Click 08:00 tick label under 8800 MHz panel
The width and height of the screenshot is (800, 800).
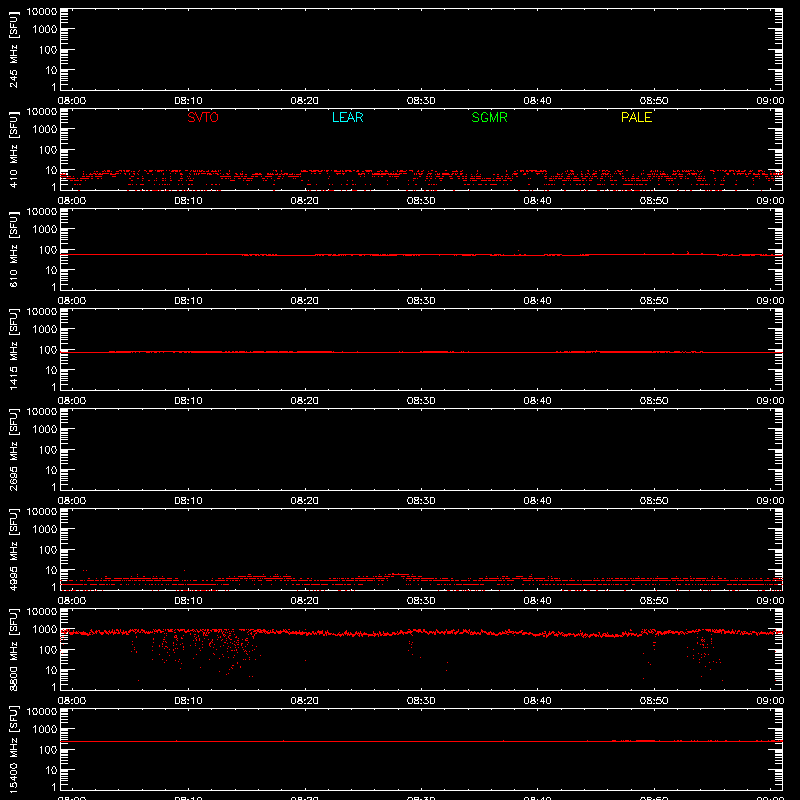[x=72, y=701]
